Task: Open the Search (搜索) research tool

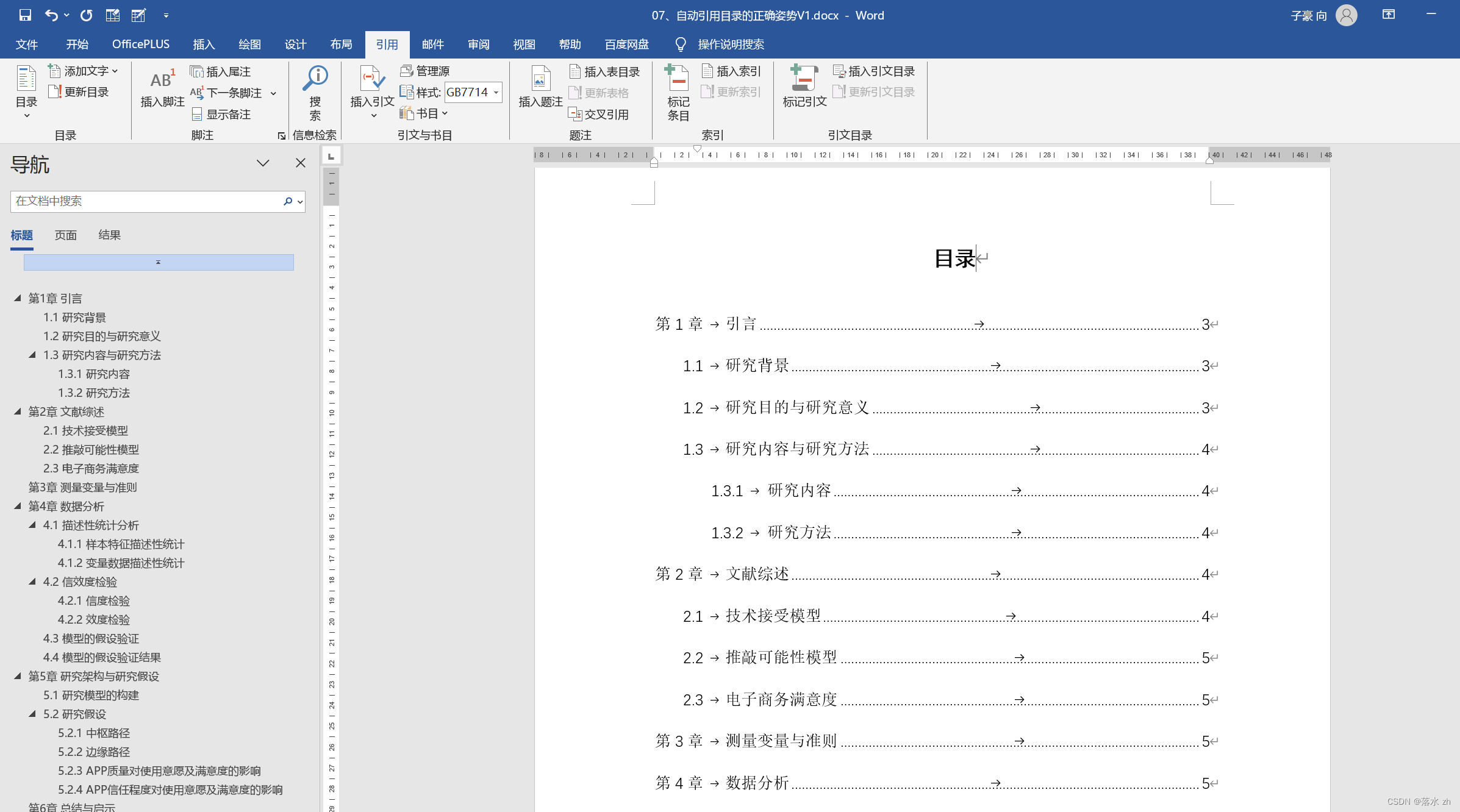Action: (315, 93)
